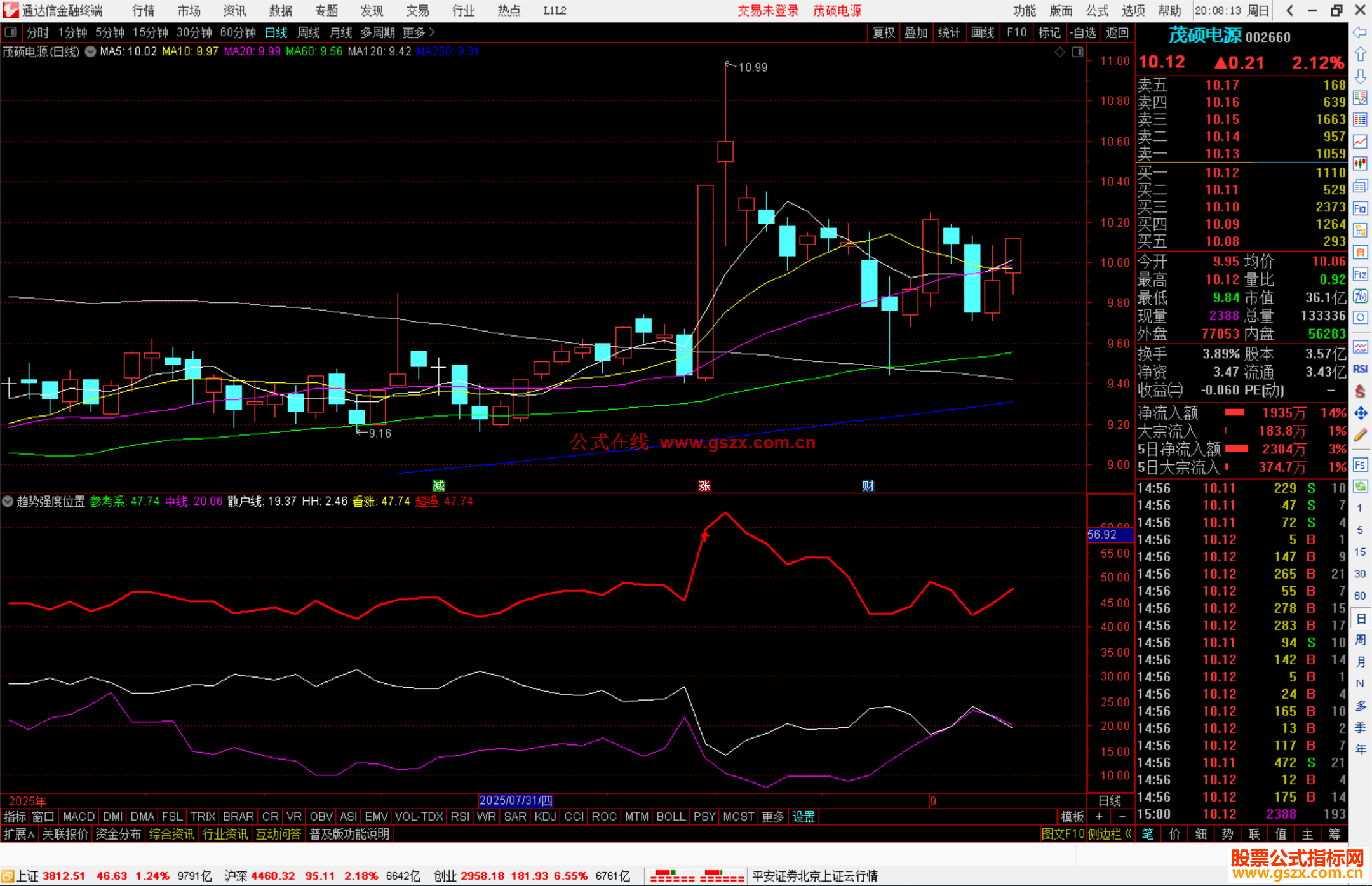Screen dimensions: 1372x886
Task: Click the panel layout icon left of 分时
Action: 10,32
